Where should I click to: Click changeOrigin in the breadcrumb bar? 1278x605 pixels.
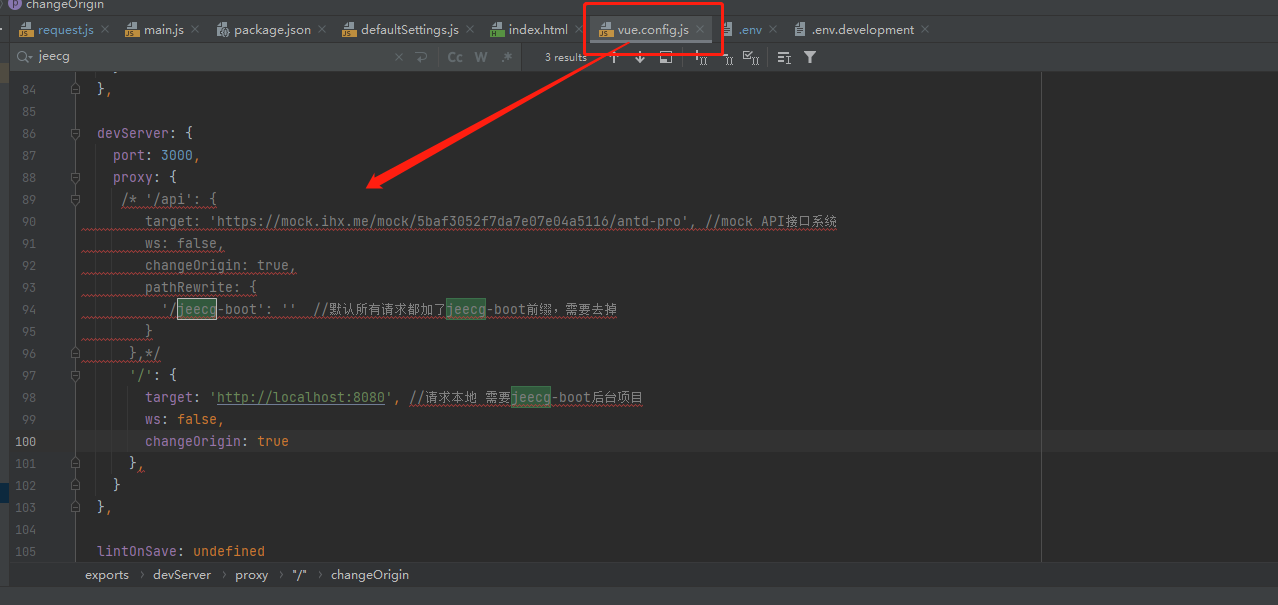[370, 575]
